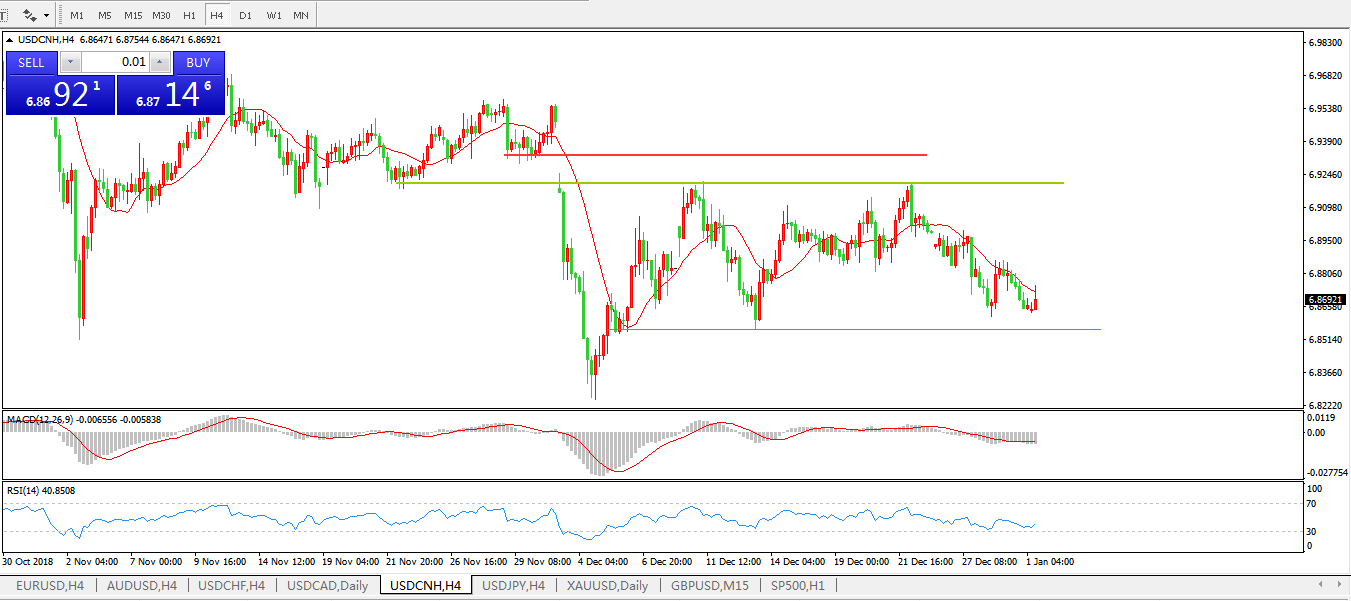Click the text label tool icon
Image resolution: width=1351 pixels, height=601 pixels.
[x=4, y=16]
